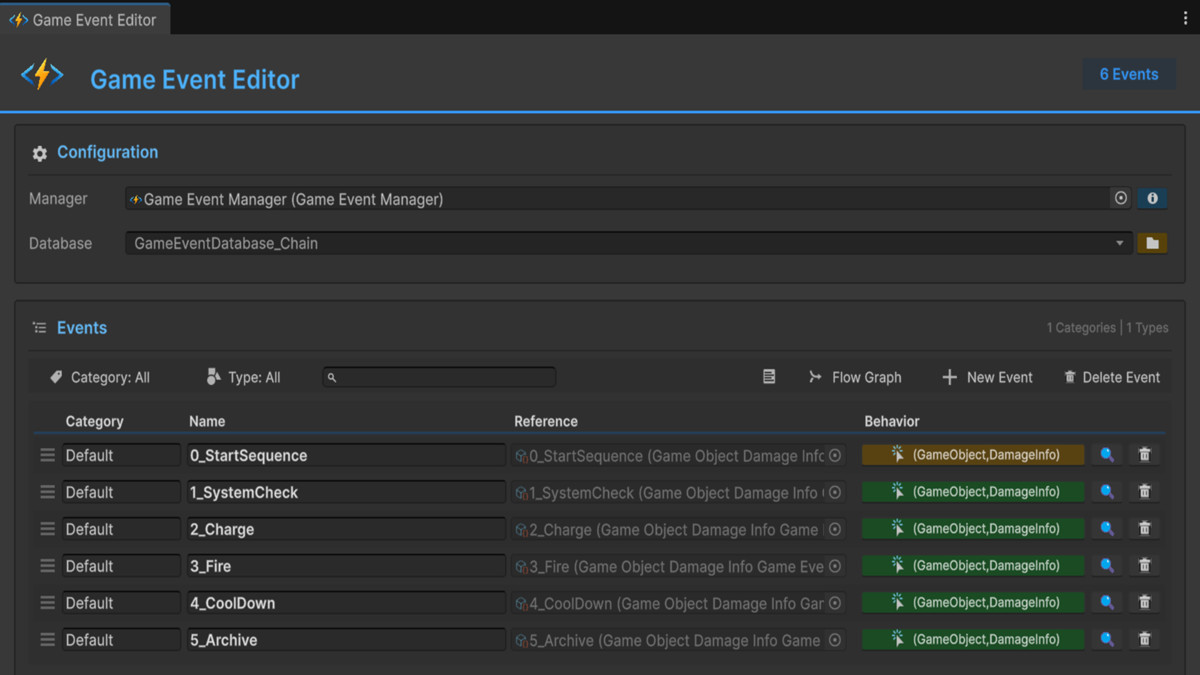This screenshot has height=675, width=1200.
Task: Click the reference picker circle for 3_Fire
Action: point(833,565)
